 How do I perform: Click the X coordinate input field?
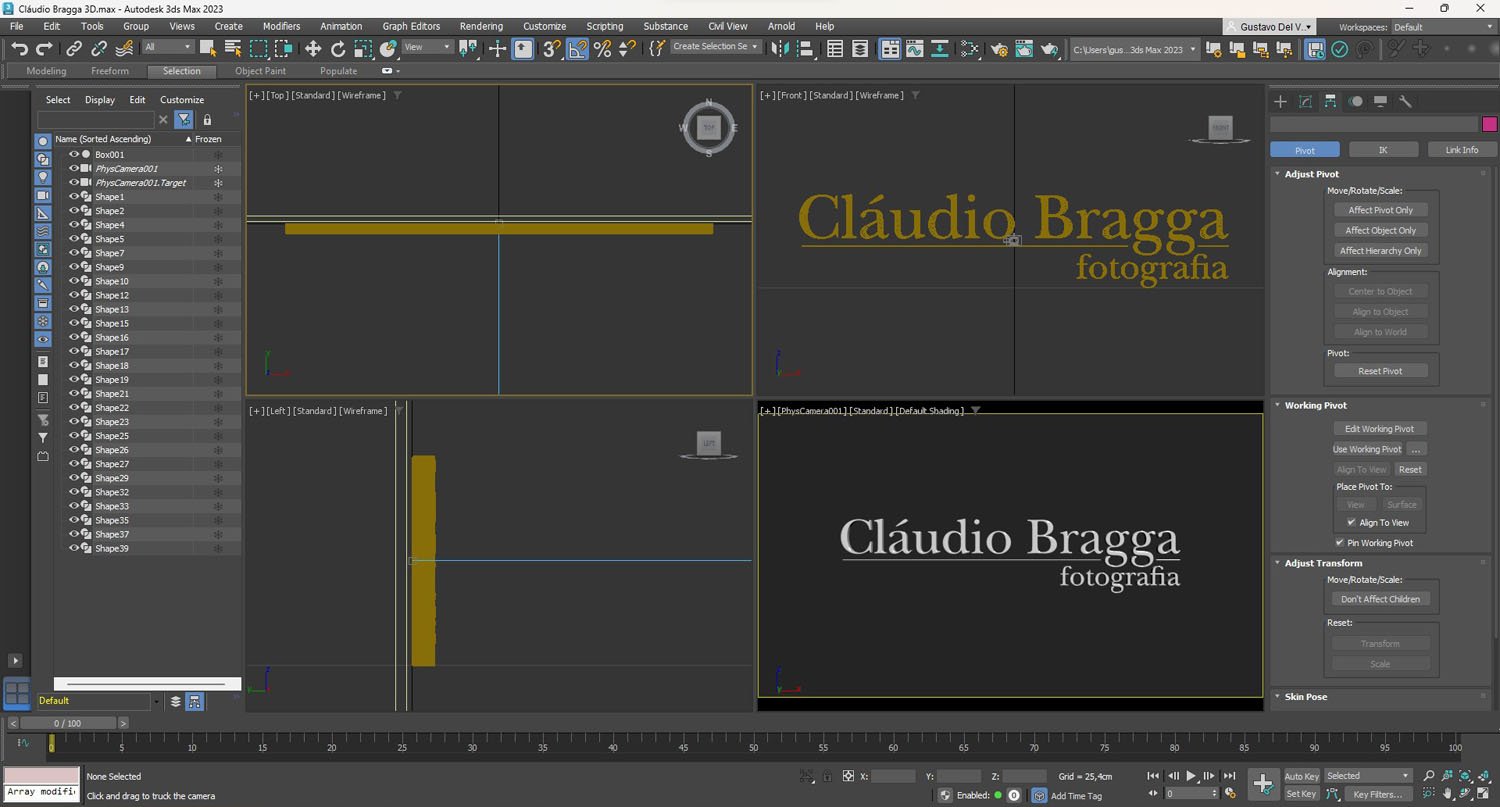[x=893, y=776]
